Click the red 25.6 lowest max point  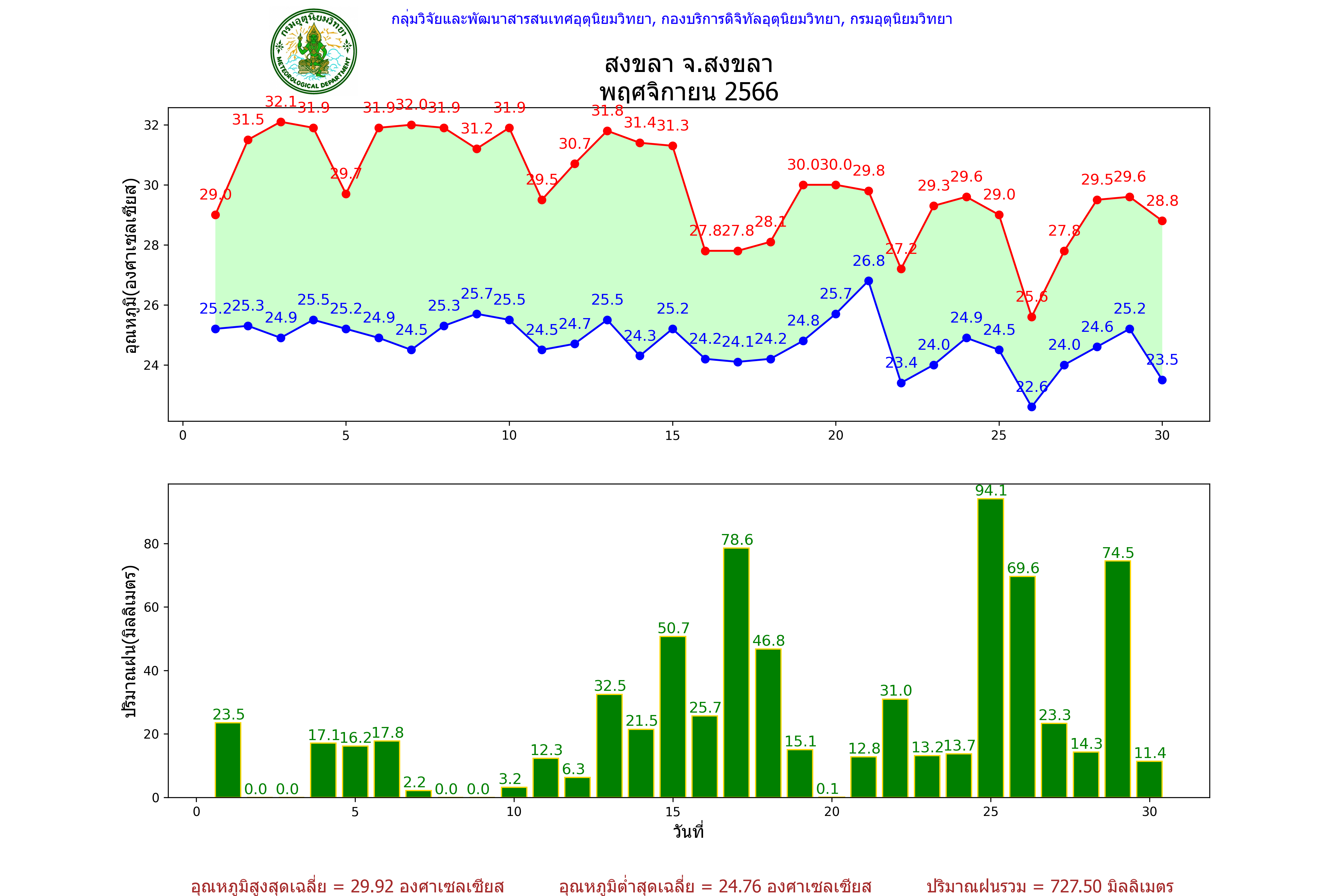click(1031, 317)
